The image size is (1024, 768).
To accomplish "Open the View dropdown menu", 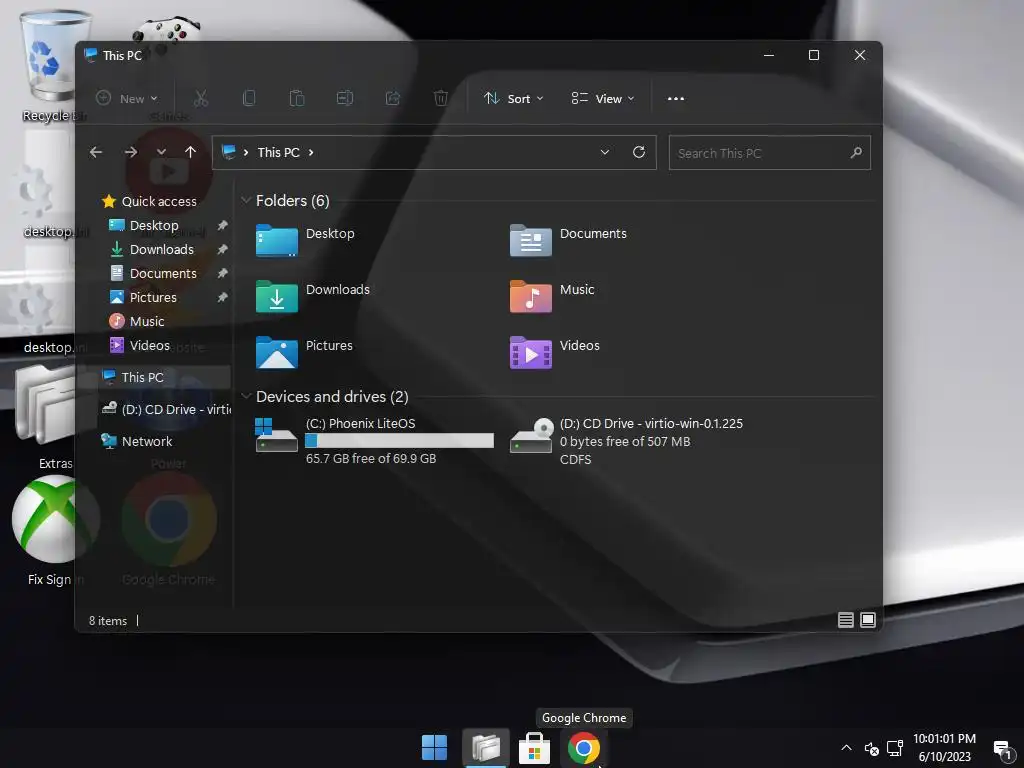I will [x=602, y=99].
